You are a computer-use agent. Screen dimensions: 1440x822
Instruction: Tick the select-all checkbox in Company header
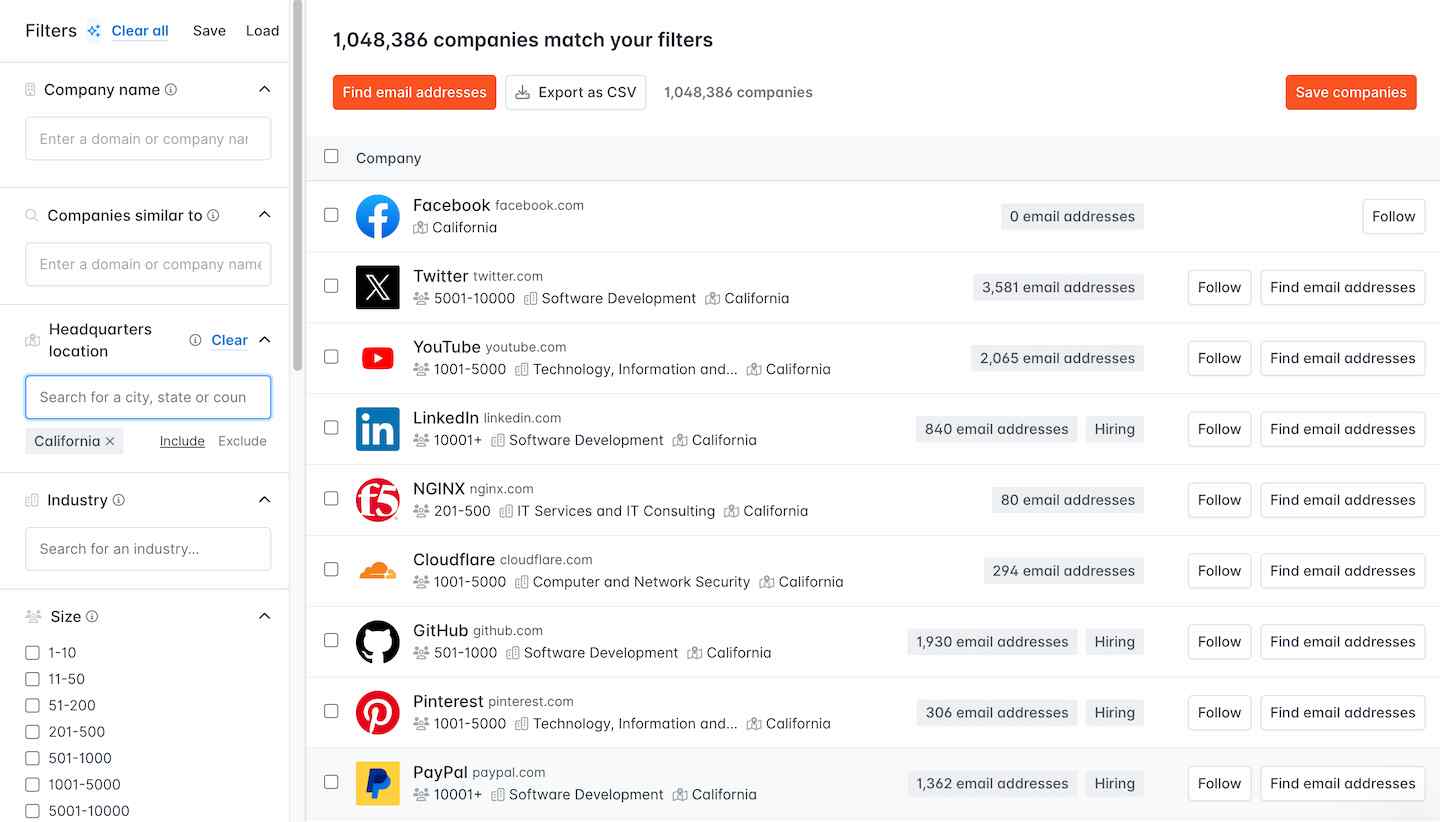click(x=331, y=156)
